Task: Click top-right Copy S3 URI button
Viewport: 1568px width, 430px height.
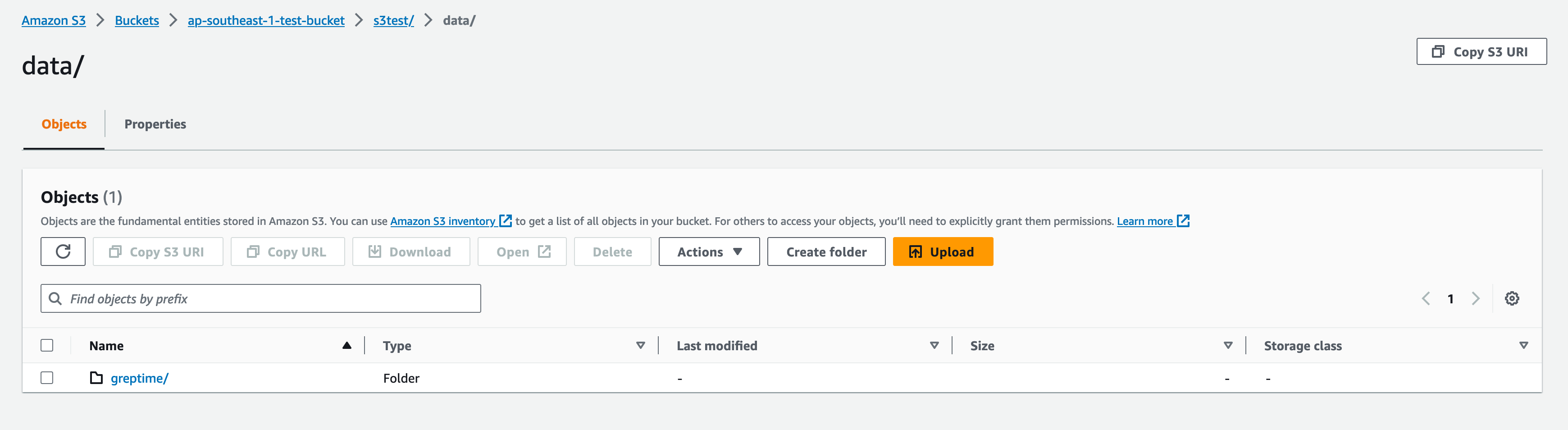Action: click(x=1481, y=52)
